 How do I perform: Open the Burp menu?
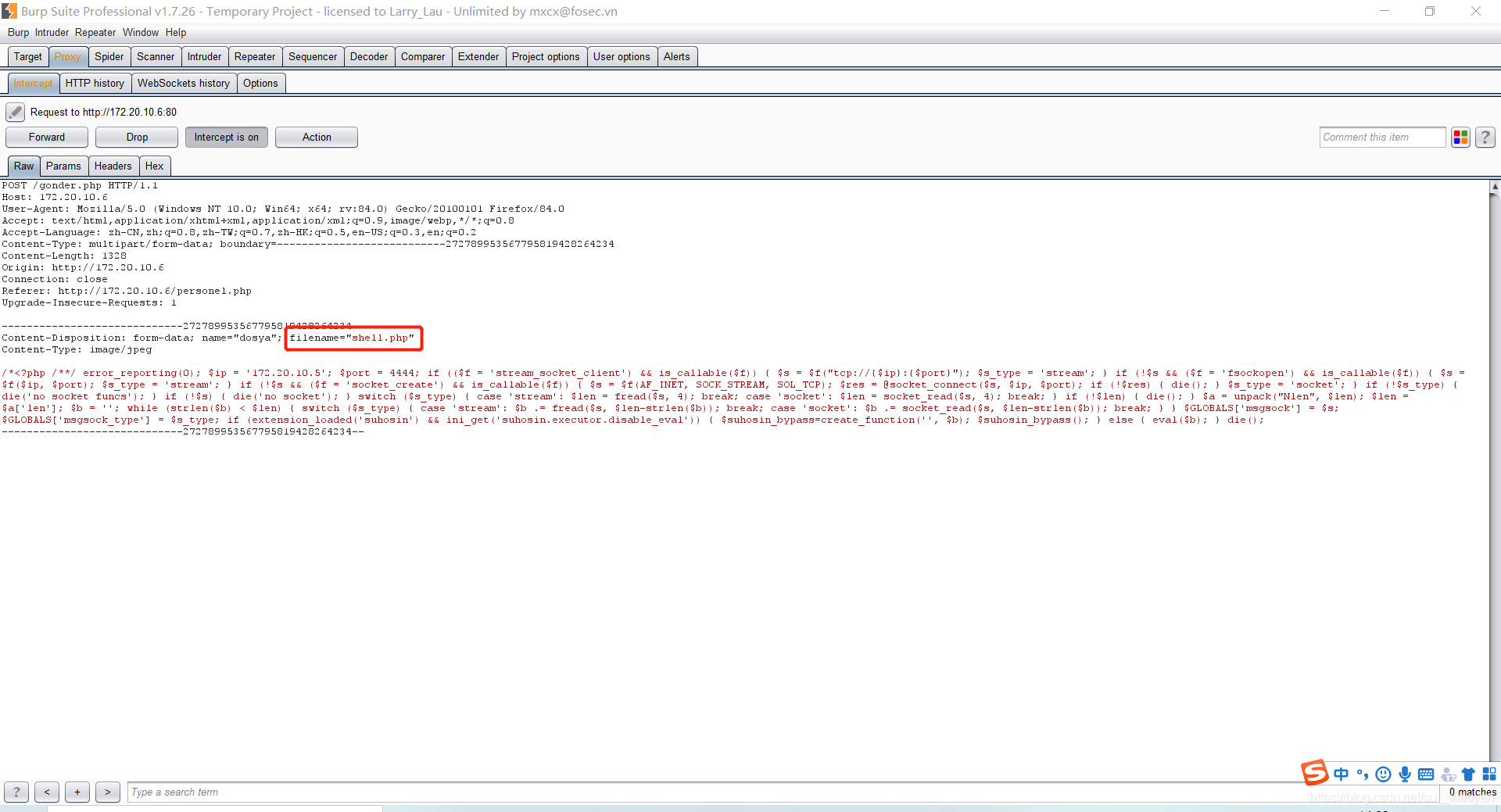18,32
